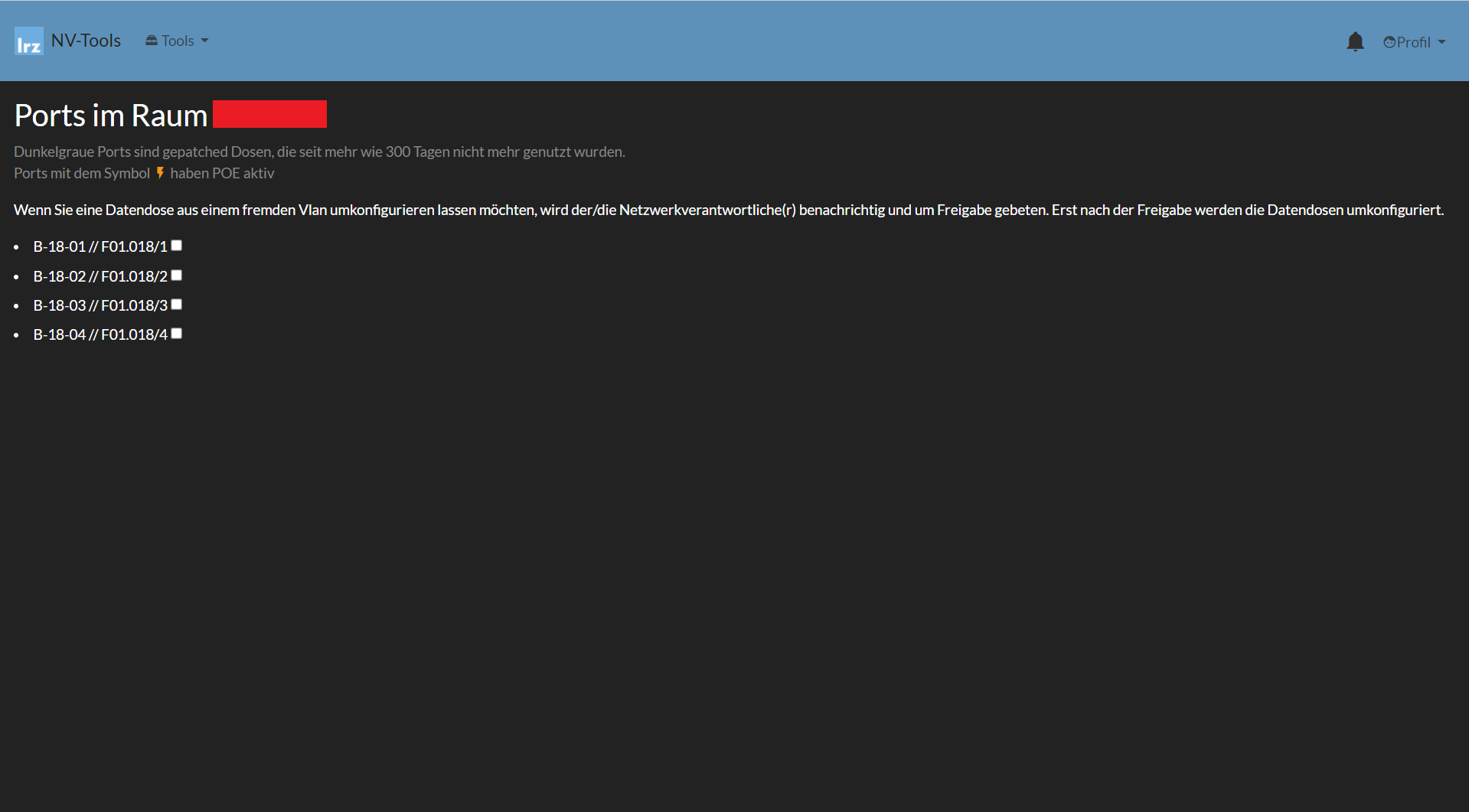This screenshot has height=812, width=1469.
Task: Tick the B-18-04 // F01.018/4 checkbox
Action: tap(177, 334)
